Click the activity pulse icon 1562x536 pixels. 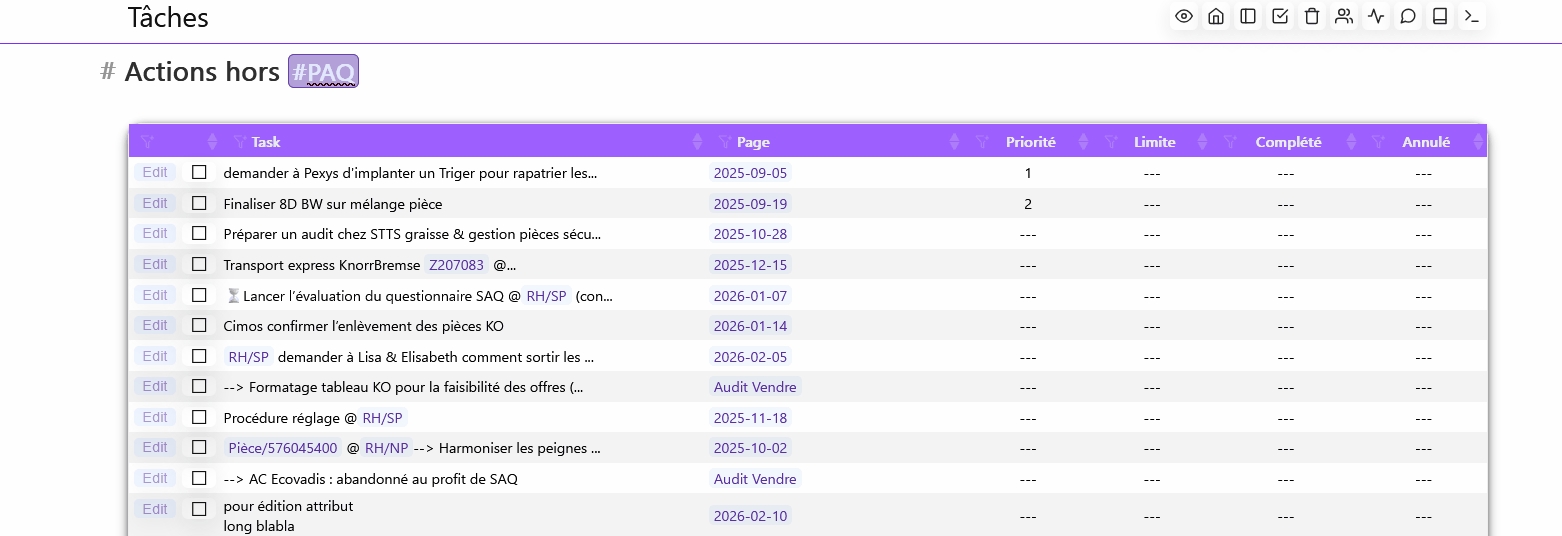tap(1376, 16)
